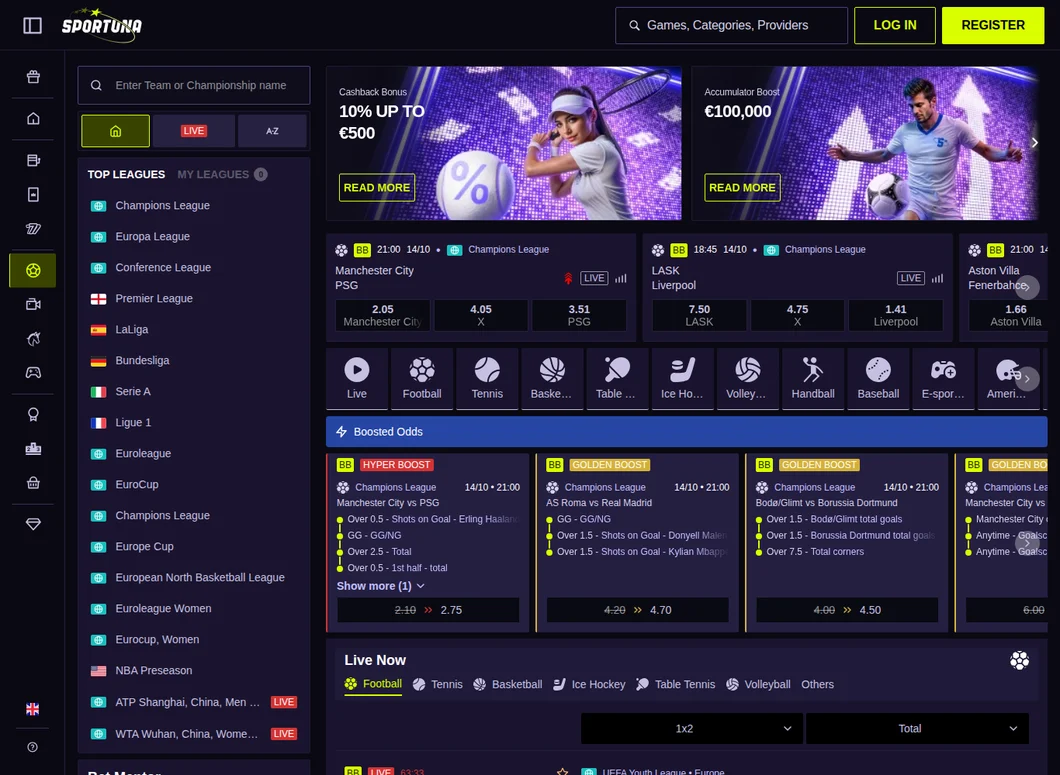Open NBA Preseason league
Viewport: 1060px width, 775px height.
[x=194, y=670]
